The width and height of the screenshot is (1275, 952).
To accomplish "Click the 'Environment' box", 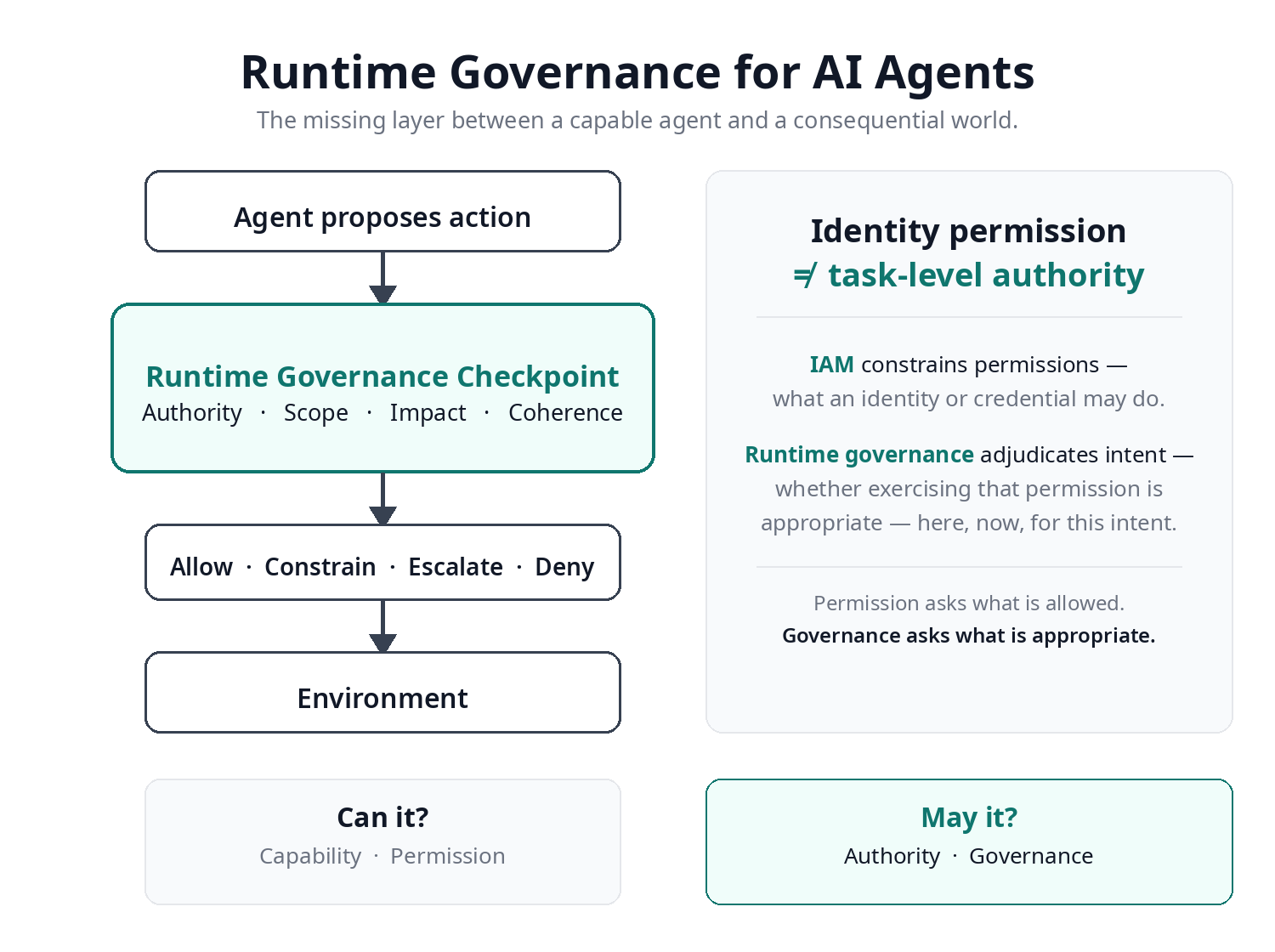I will click(382, 693).
